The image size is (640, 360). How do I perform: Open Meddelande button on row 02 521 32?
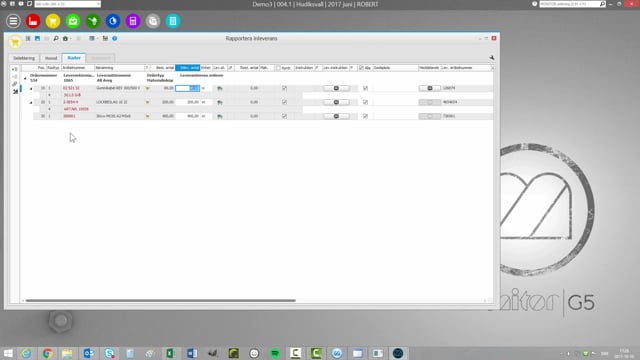(x=430, y=88)
